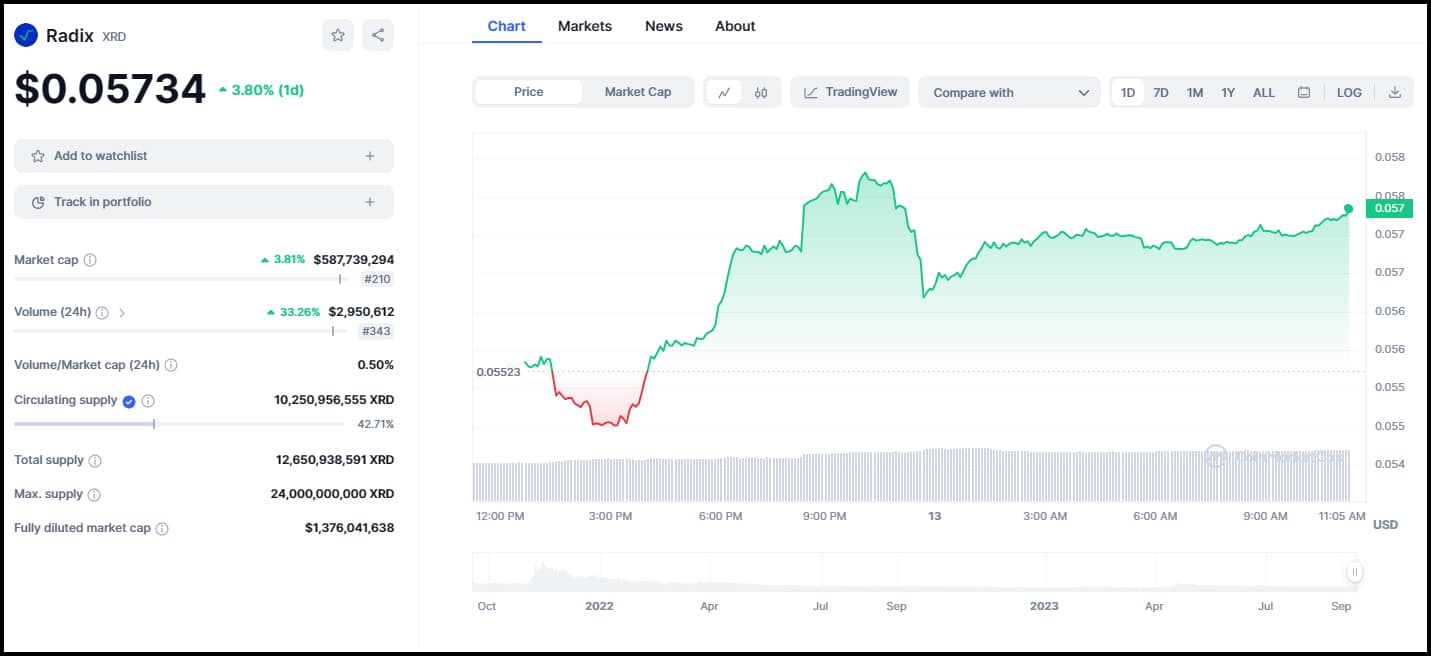Click the 42.71% supply percentage
This screenshot has width=1431, height=656.
375,424
